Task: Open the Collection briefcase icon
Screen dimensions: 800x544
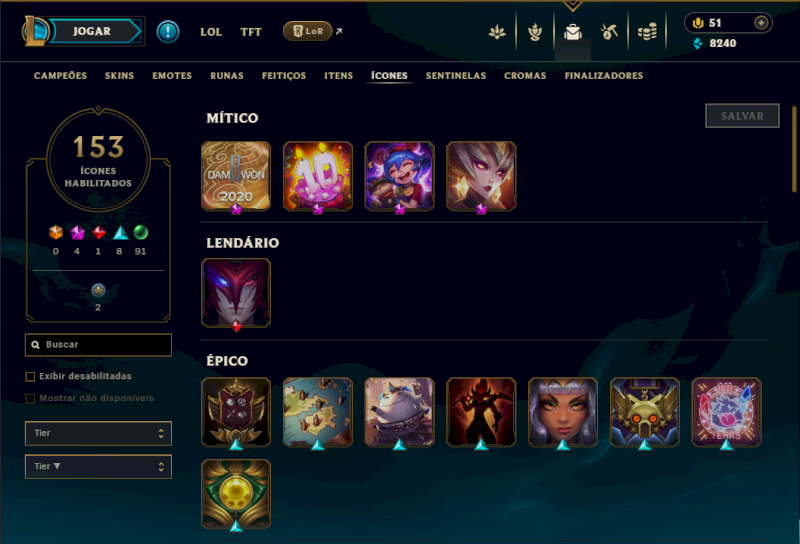Action: 572,32
